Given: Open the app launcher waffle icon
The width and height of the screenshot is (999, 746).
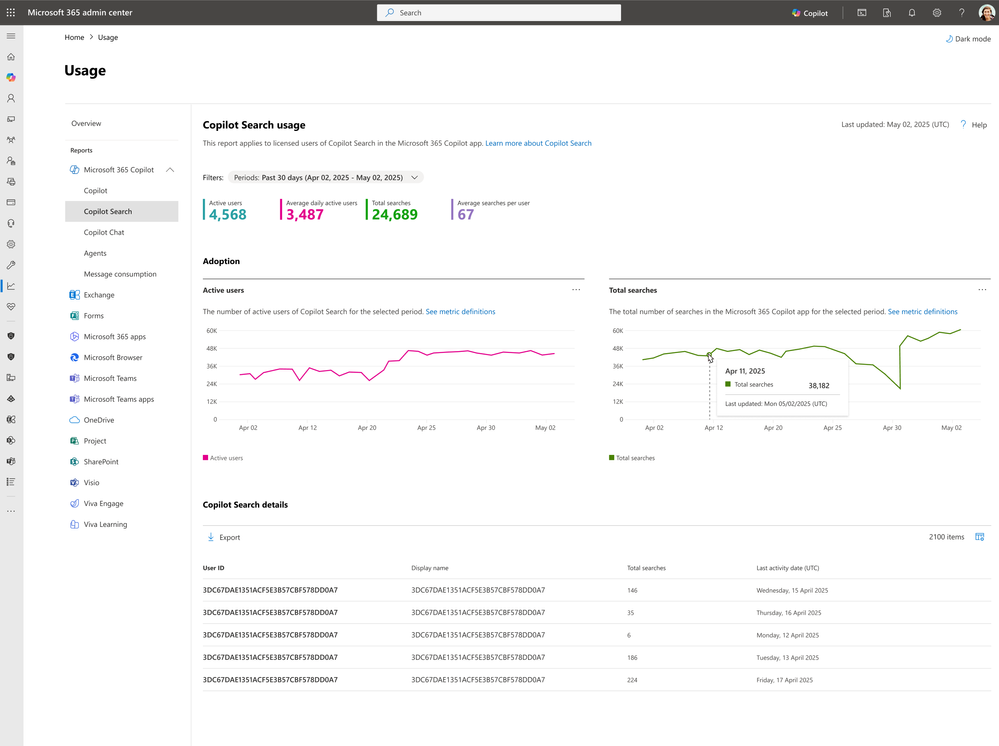Looking at the screenshot, I should pyautogui.click(x=11, y=13).
